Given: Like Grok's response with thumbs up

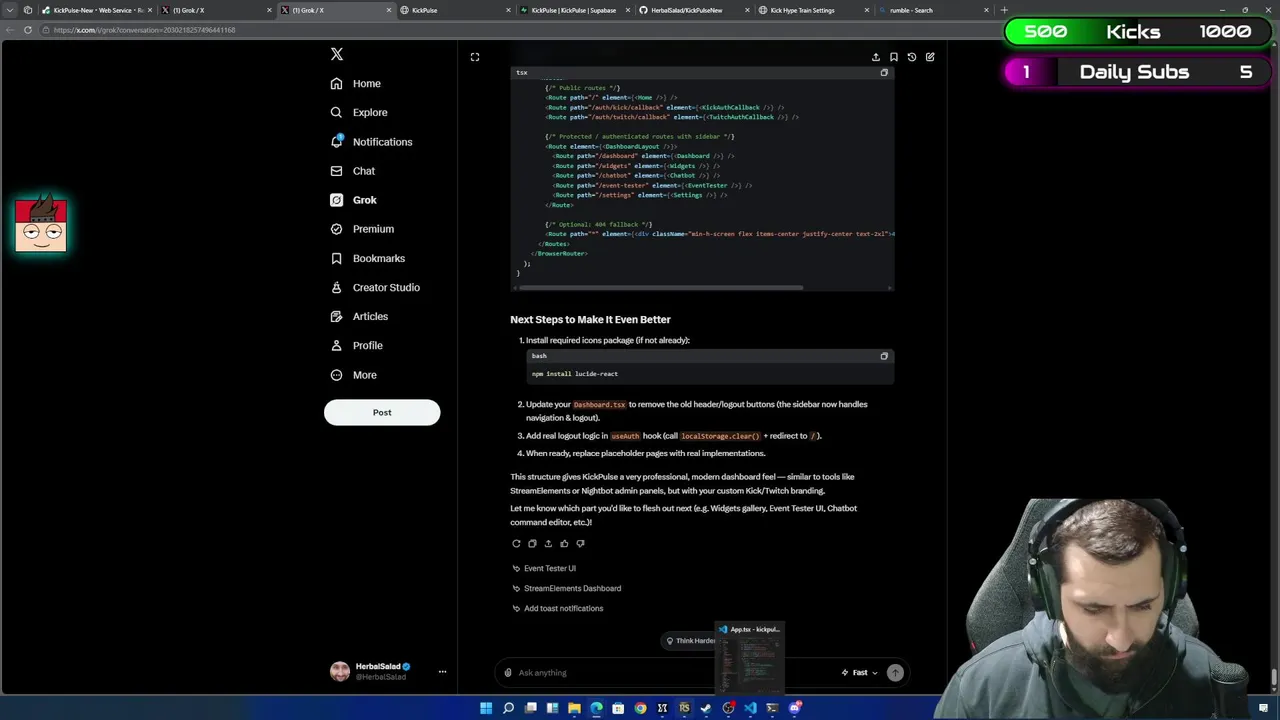Looking at the screenshot, I should coord(564,544).
